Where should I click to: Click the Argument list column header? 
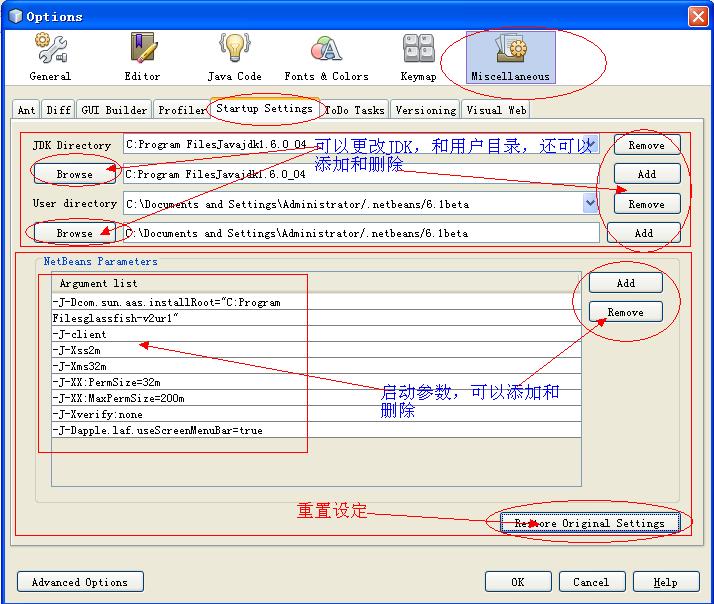pos(316,283)
